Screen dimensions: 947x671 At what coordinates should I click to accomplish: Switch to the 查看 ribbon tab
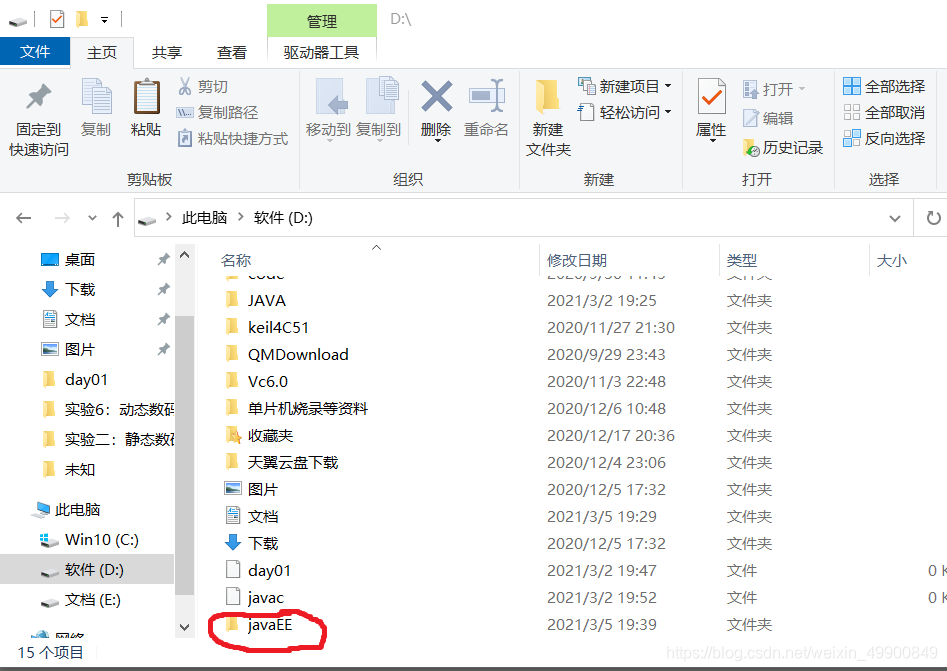click(231, 52)
